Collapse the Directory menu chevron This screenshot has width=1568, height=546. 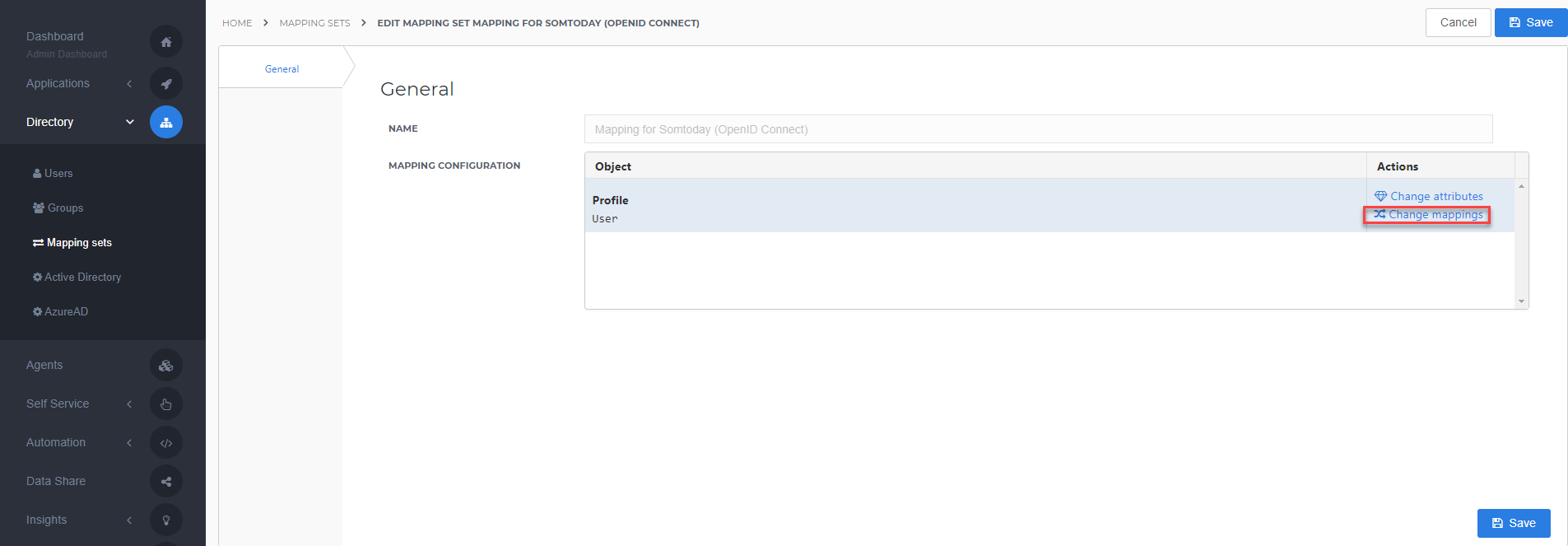[129, 122]
